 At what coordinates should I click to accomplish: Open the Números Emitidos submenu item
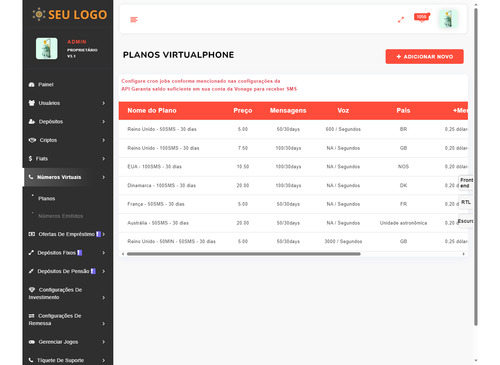click(x=60, y=216)
